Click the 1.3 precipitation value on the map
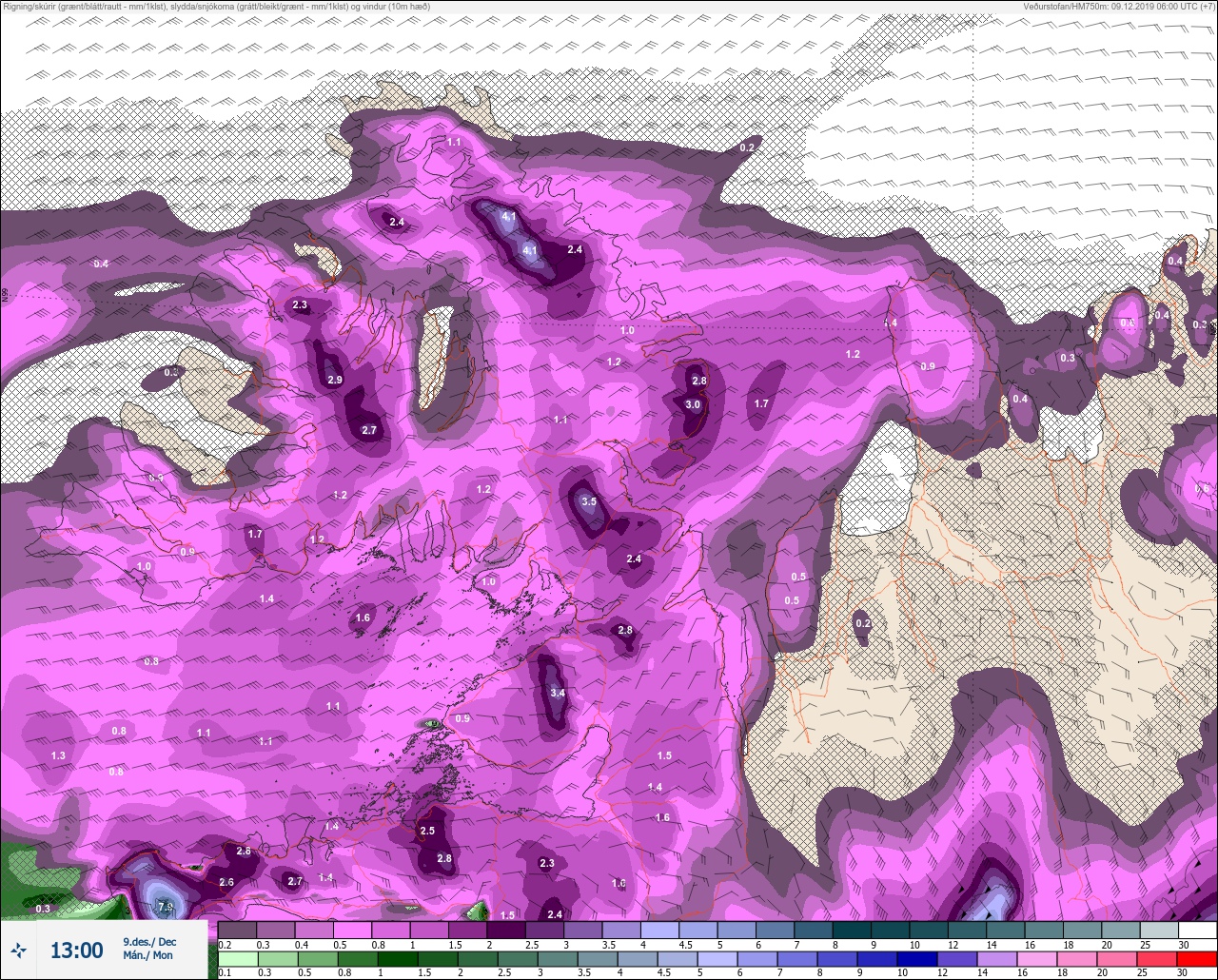This screenshot has width=1218, height=980. point(58,755)
